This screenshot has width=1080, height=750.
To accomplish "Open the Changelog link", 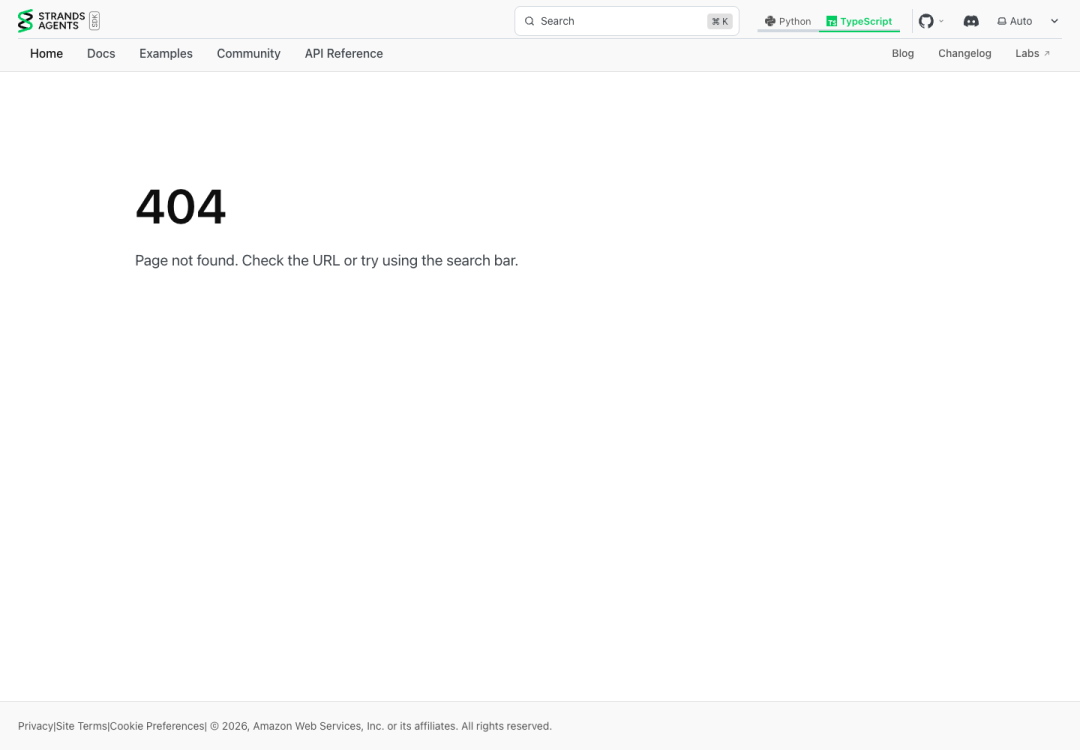I will 964,53.
